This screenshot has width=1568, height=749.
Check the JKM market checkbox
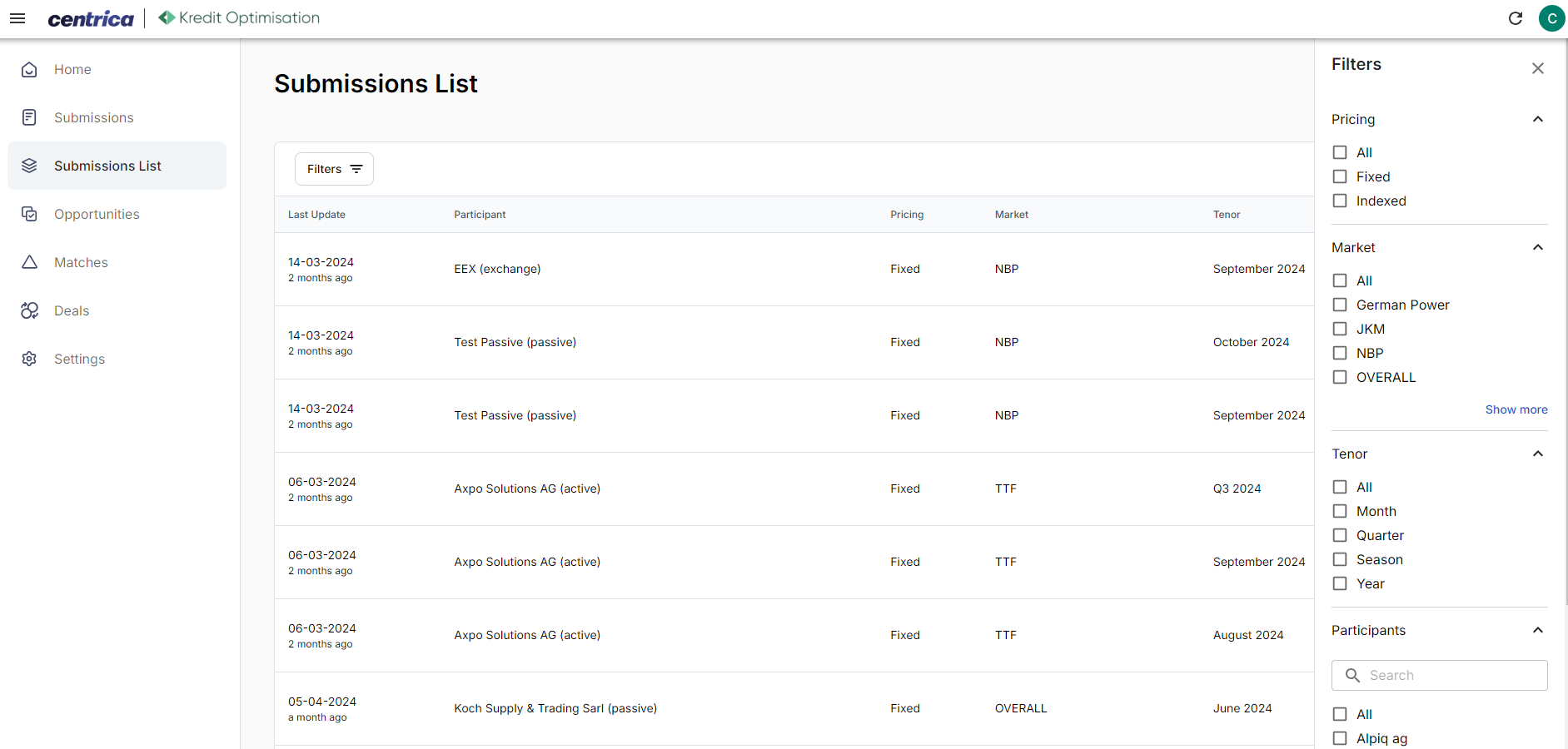[x=1340, y=329]
